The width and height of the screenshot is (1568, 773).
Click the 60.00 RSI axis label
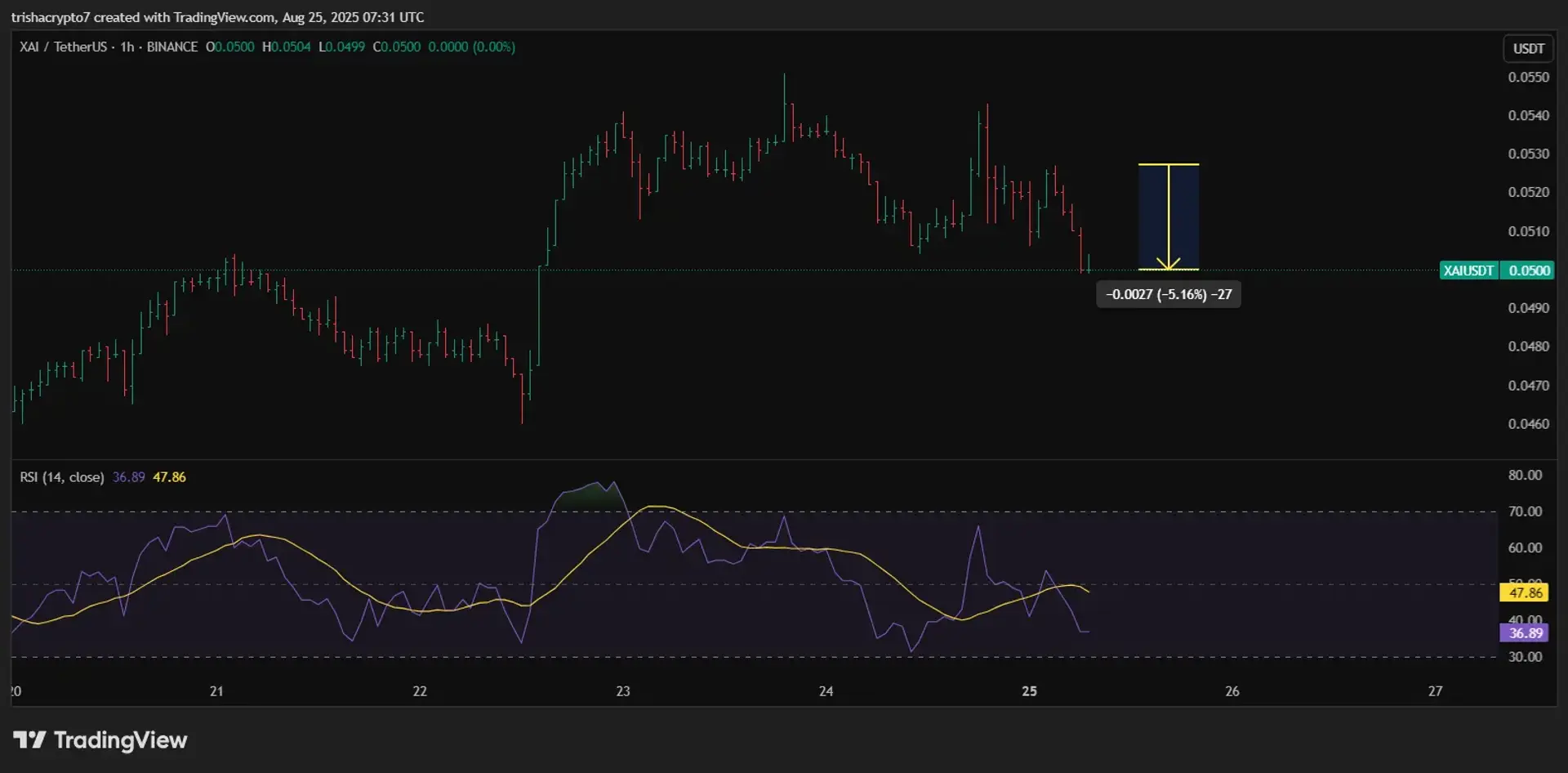[x=1525, y=547]
